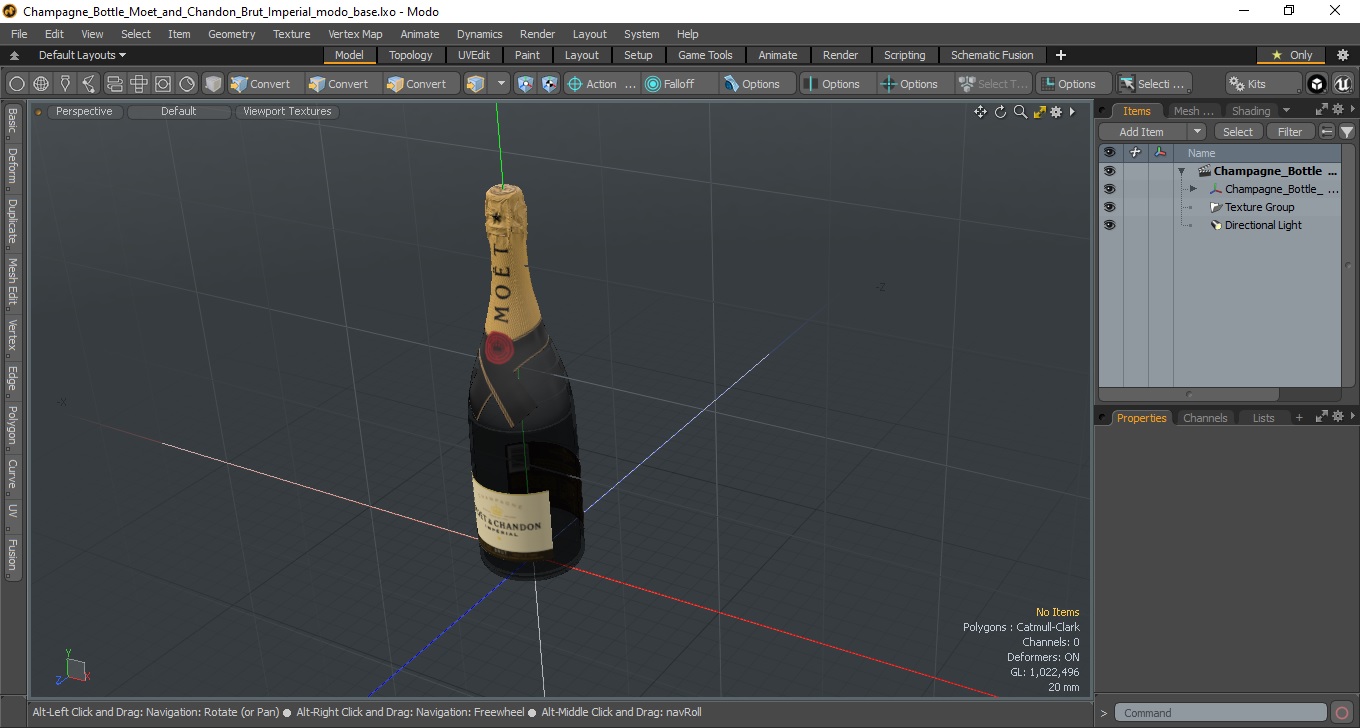The image size is (1360, 728).
Task: Switch to the UVEdit layout tab
Action: click(x=474, y=55)
